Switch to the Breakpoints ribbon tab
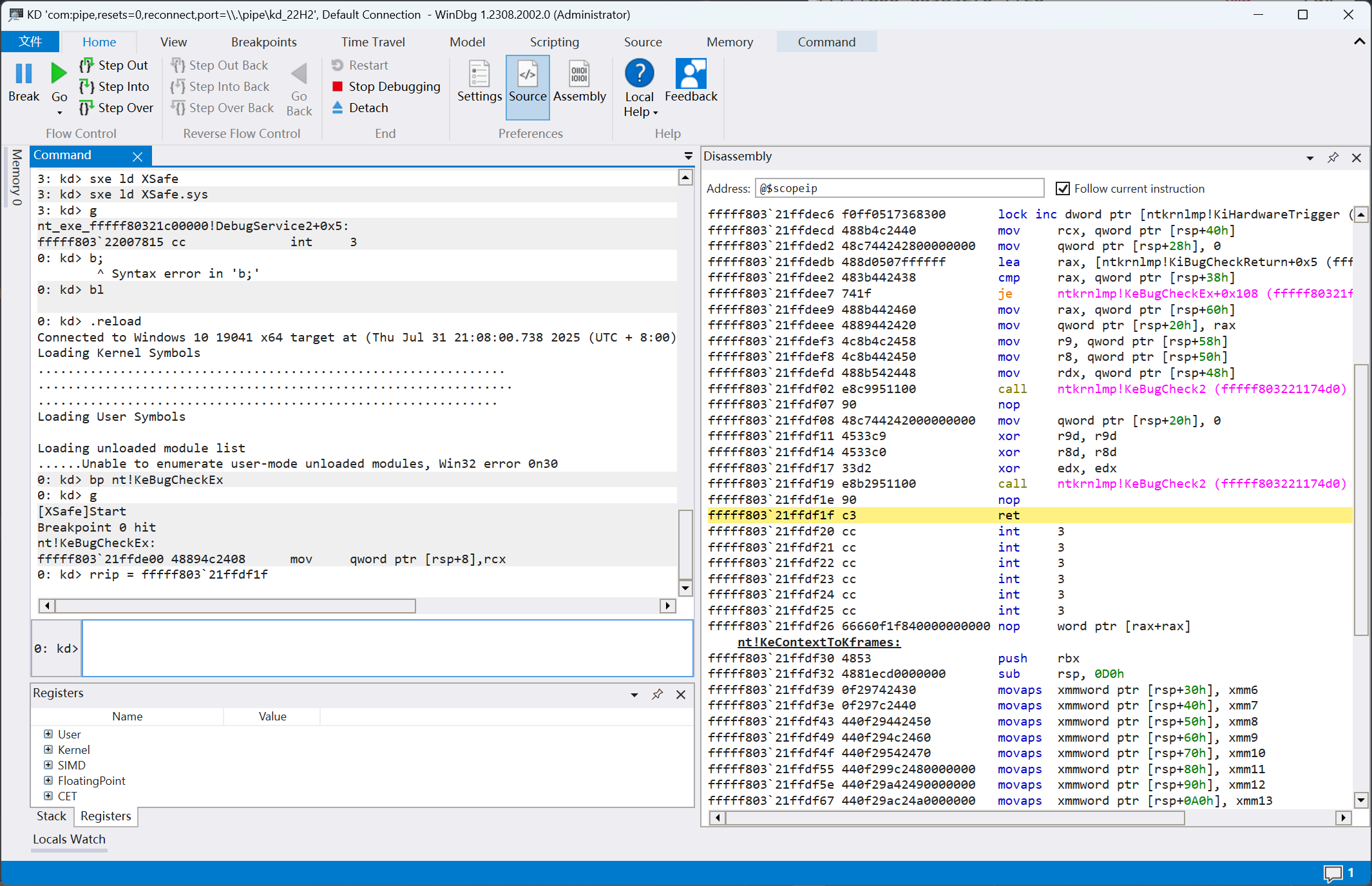The image size is (1372, 886). click(x=264, y=42)
